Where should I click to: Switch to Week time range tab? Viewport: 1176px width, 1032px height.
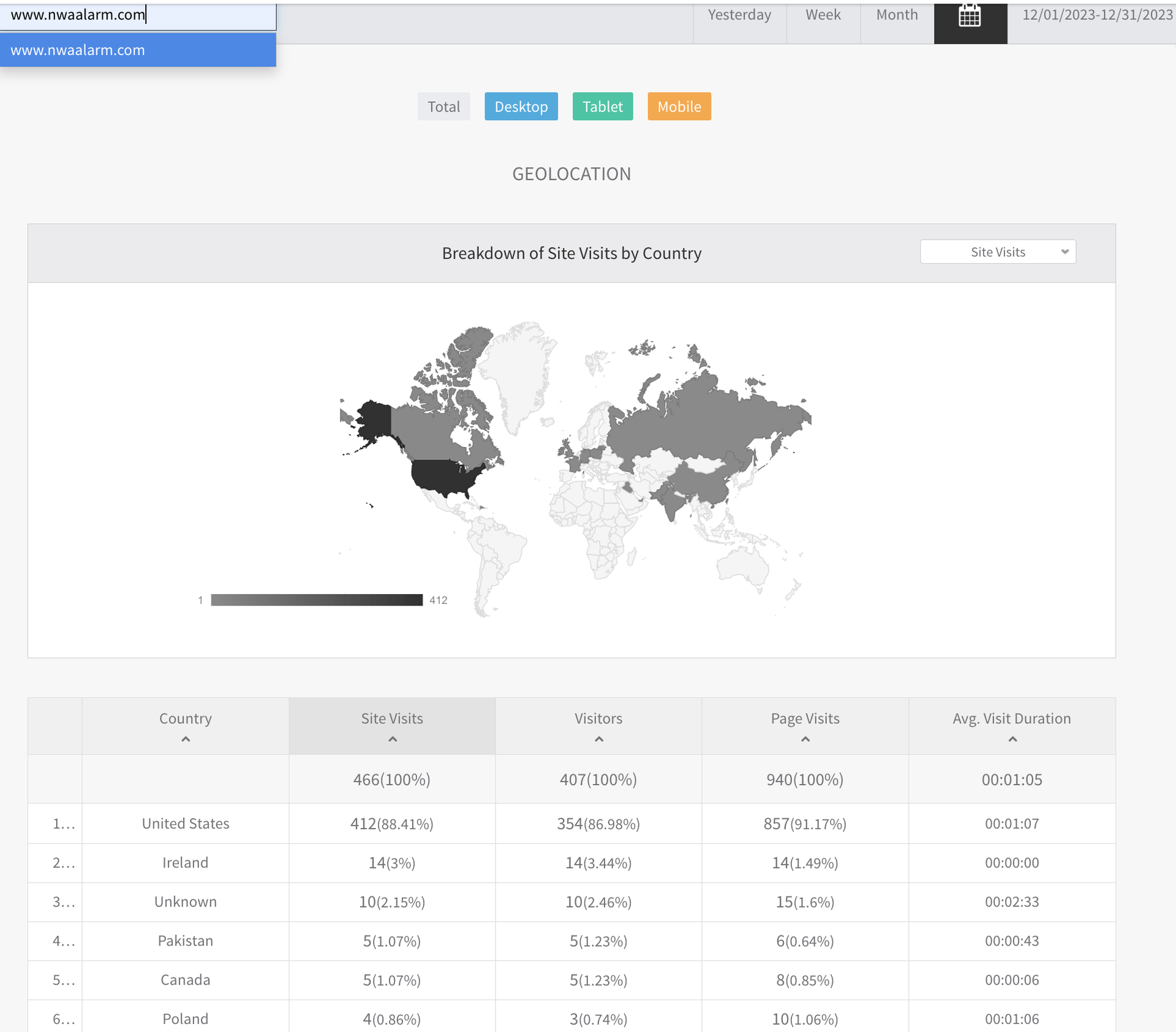tap(823, 15)
